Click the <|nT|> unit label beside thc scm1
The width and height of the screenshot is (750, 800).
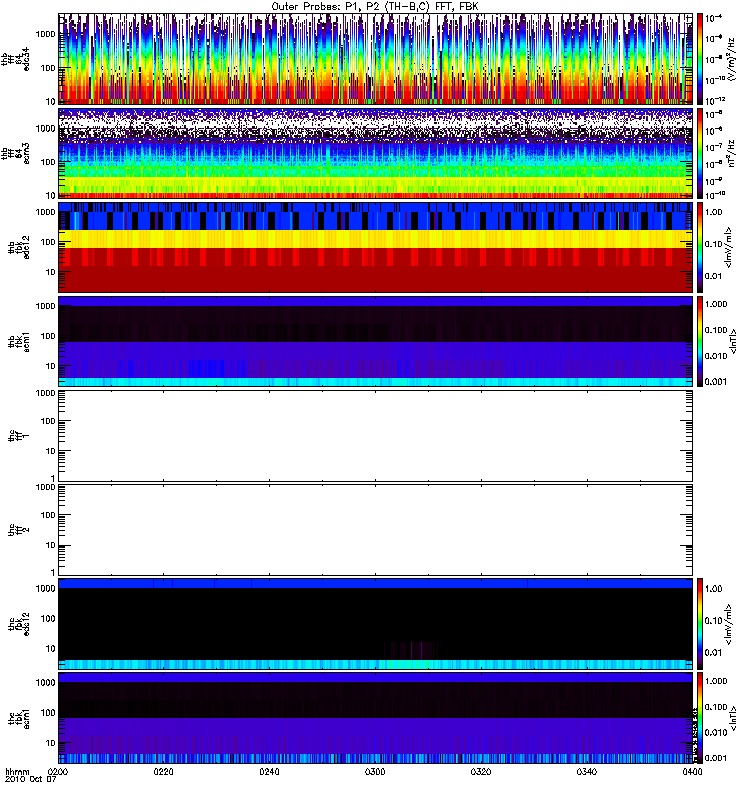coord(733,718)
